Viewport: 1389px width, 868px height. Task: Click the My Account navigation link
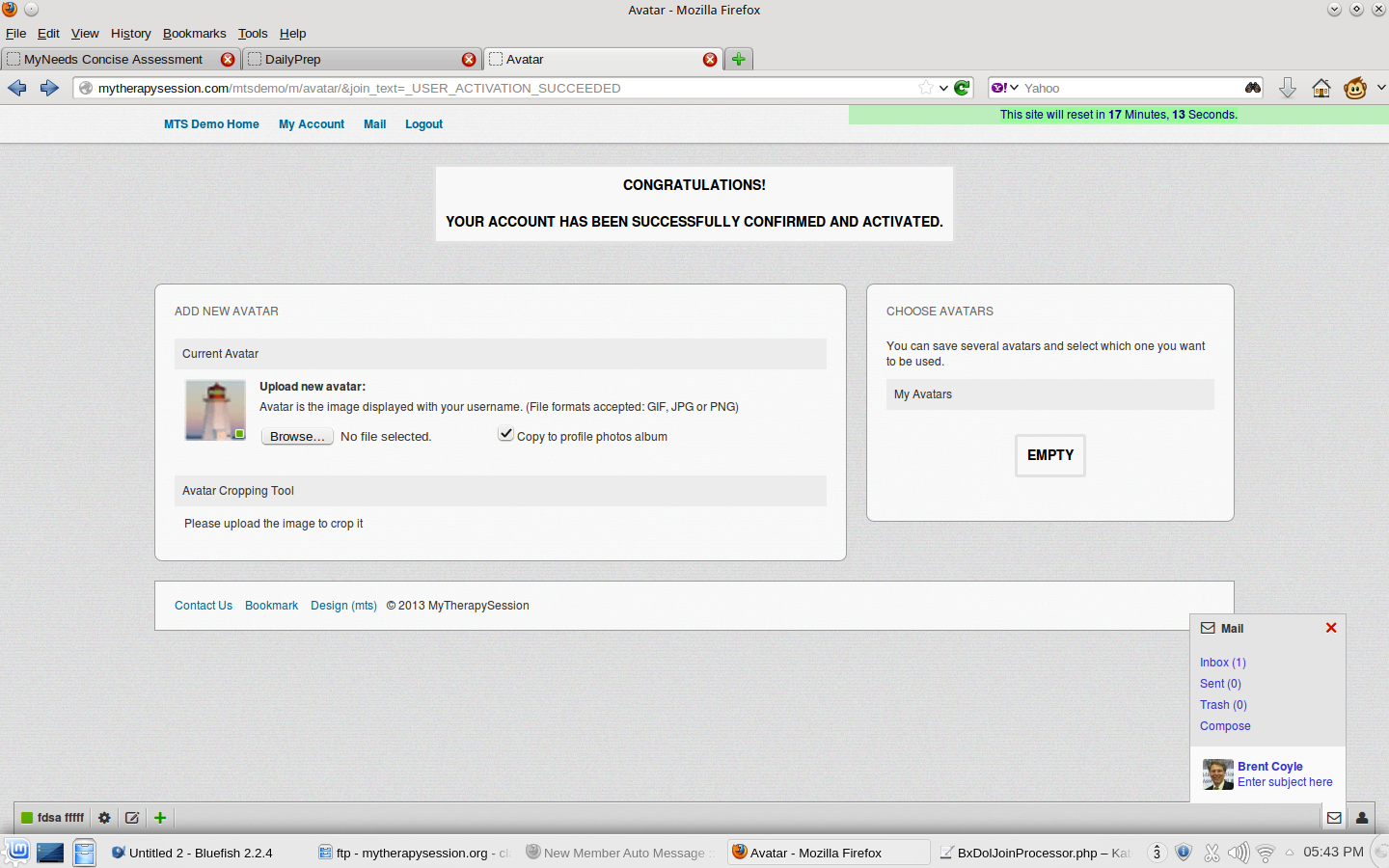(x=311, y=124)
